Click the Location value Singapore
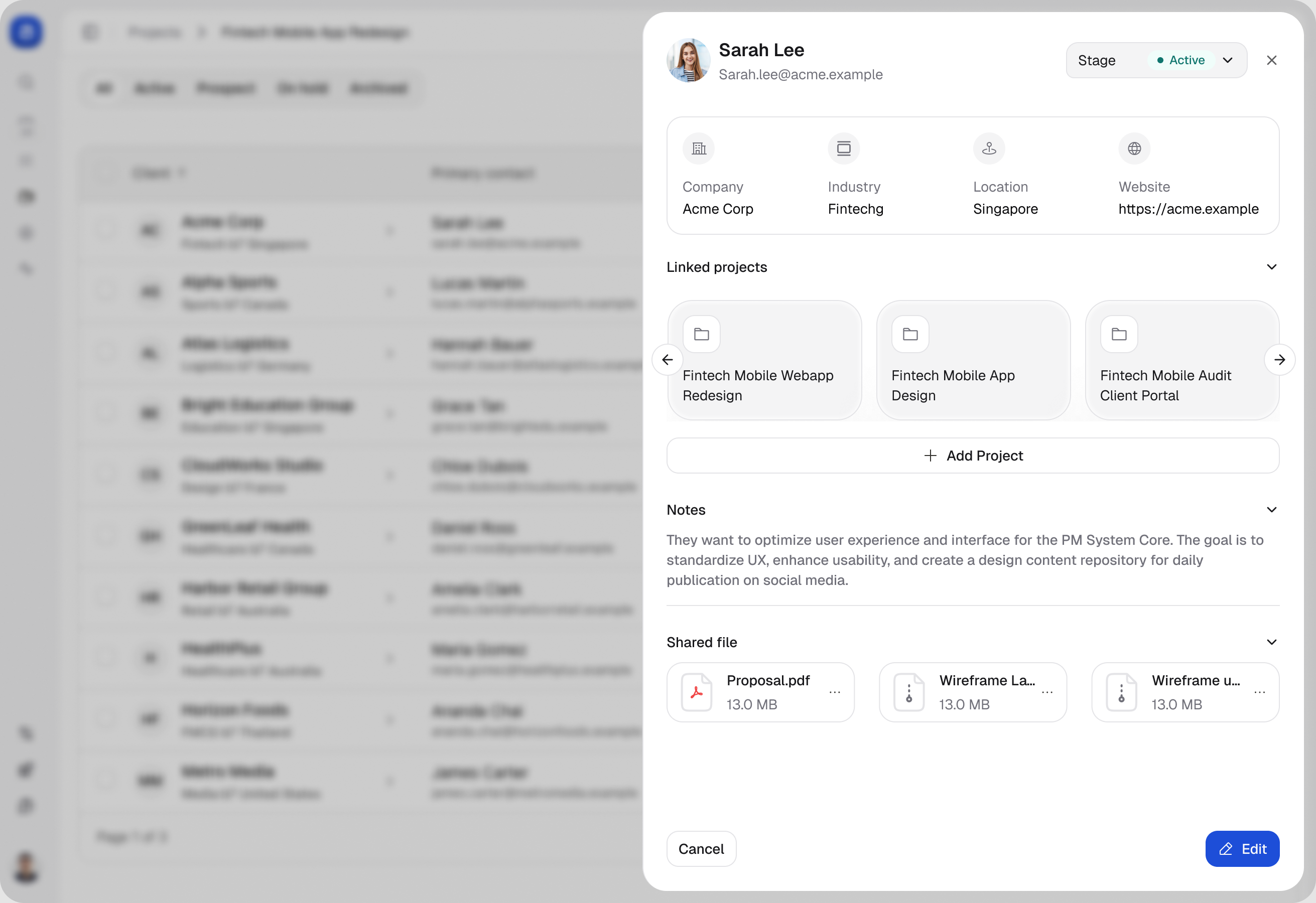 1006,209
